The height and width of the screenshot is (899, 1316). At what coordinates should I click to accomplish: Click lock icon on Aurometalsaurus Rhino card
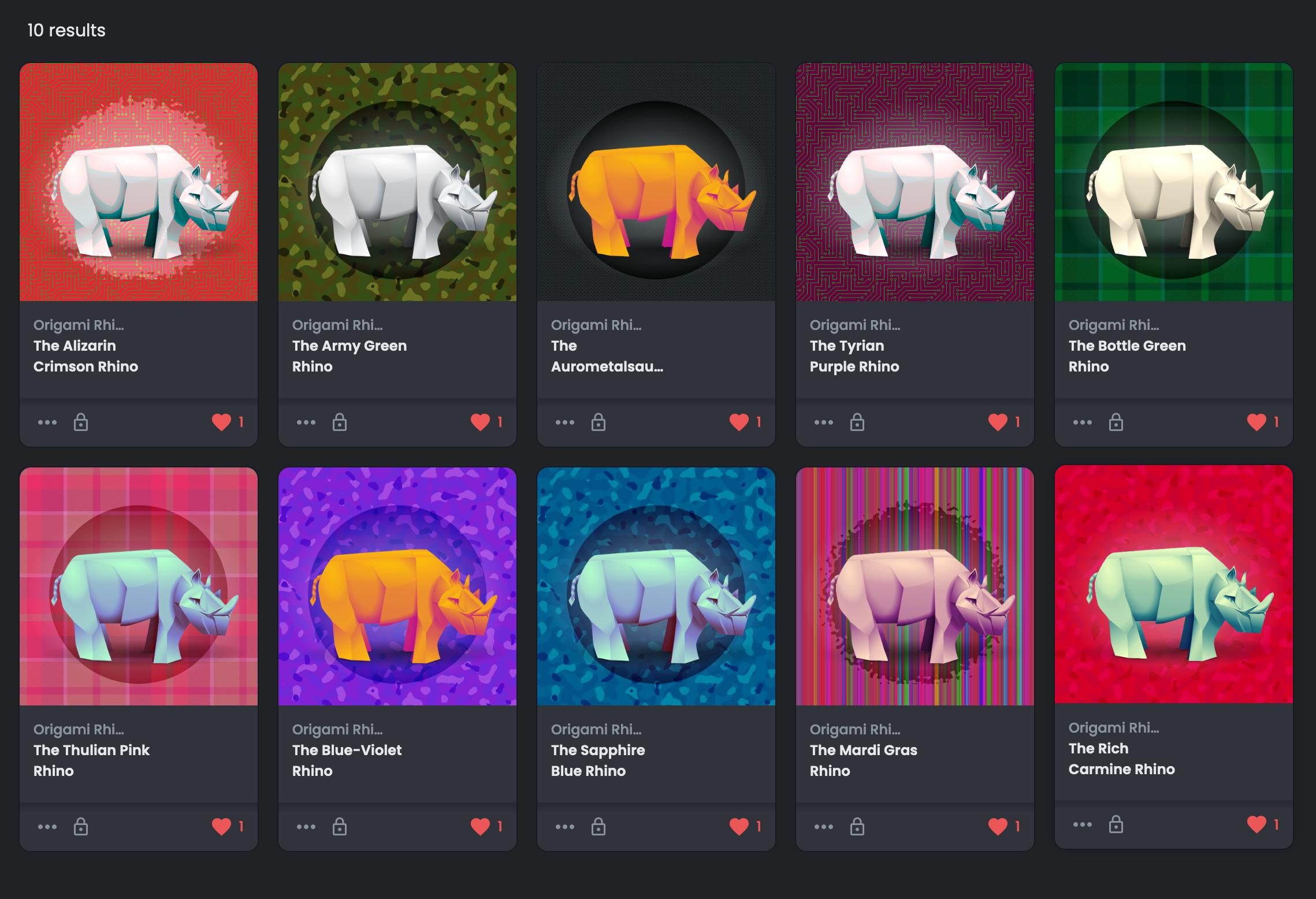click(598, 422)
